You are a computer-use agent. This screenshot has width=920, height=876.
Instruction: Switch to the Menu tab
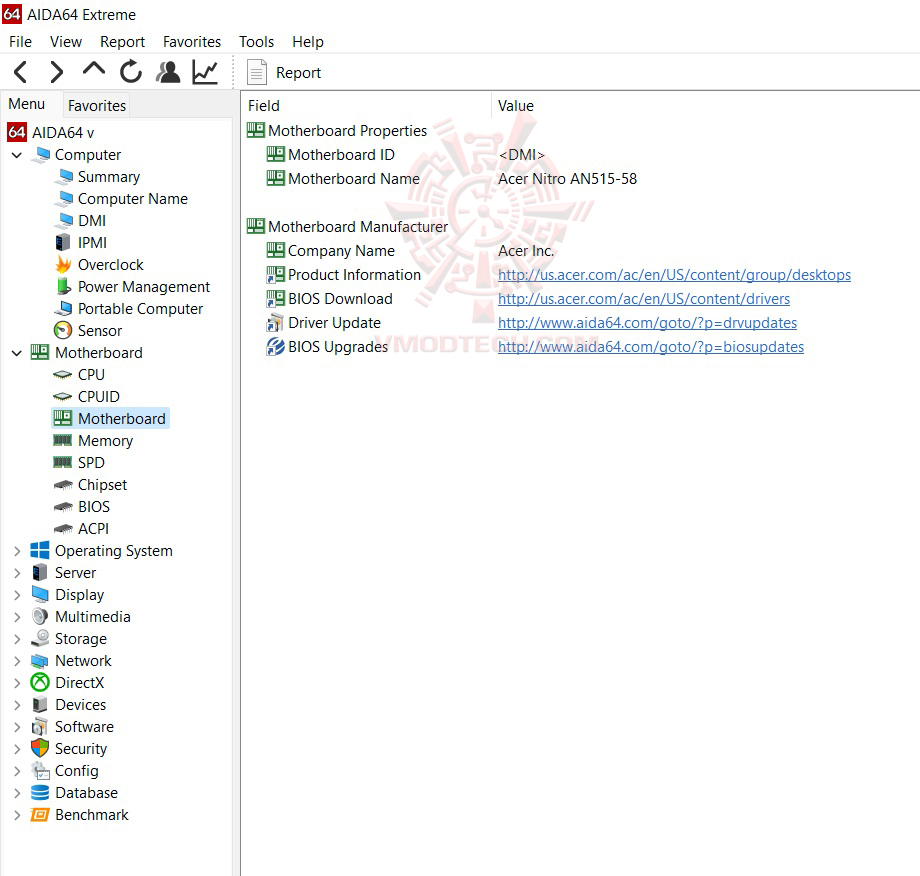26,104
